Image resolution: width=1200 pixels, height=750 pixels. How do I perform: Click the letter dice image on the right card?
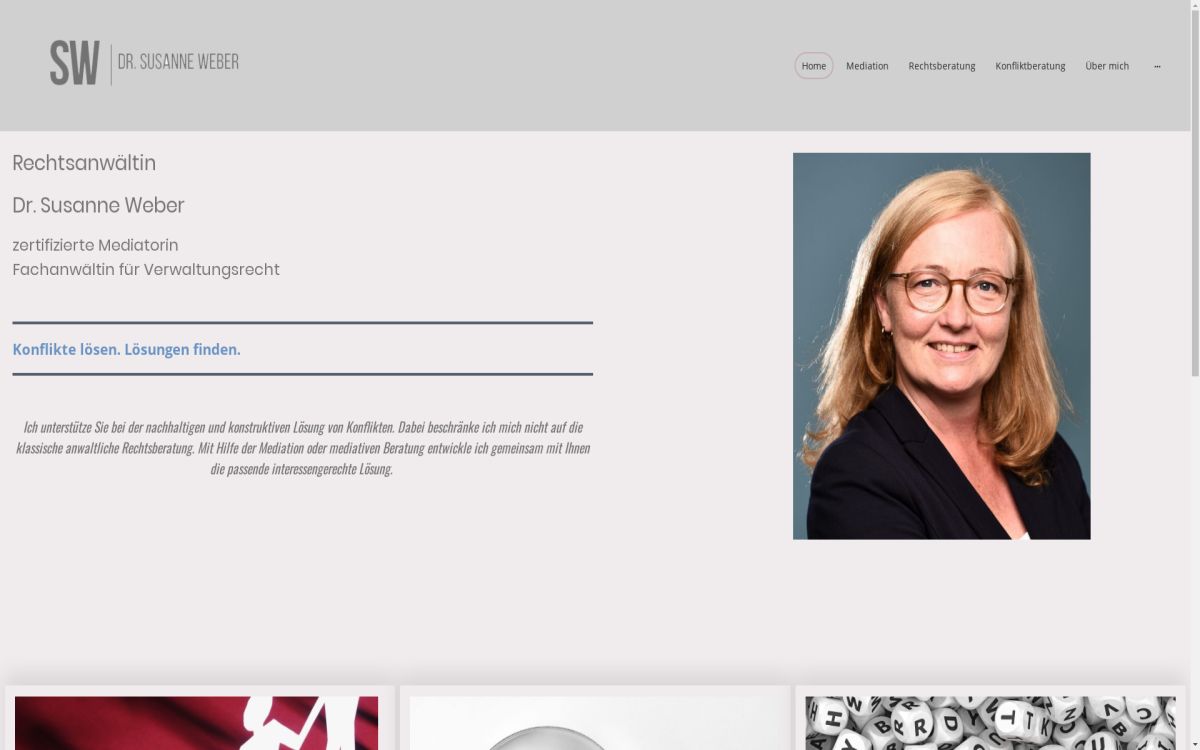pos(990,723)
